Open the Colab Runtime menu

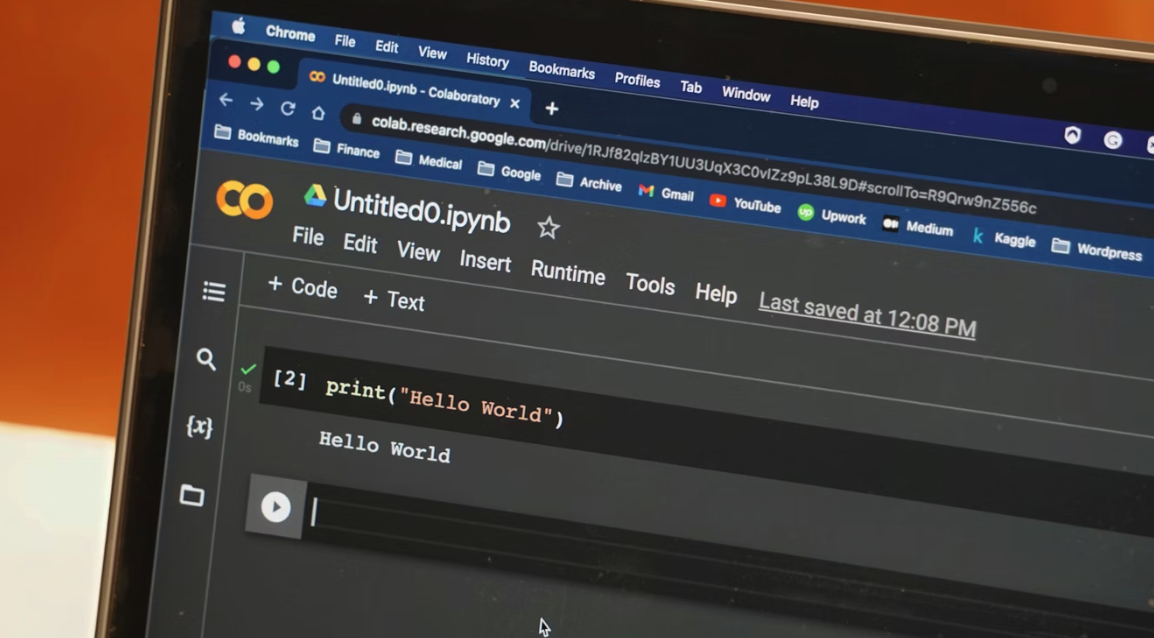(x=567, y=272)
